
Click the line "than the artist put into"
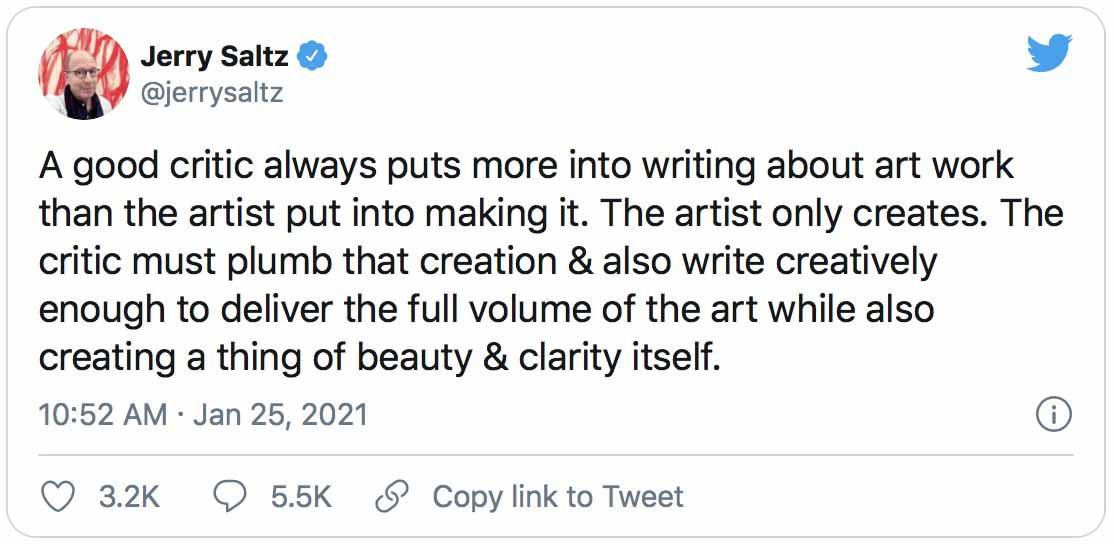(x=550, y=213)
